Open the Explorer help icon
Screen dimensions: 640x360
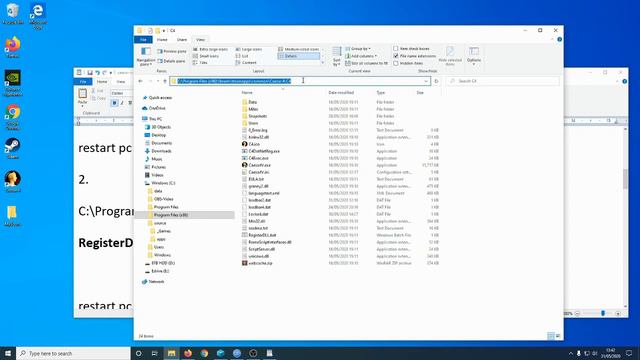point(560,40)
